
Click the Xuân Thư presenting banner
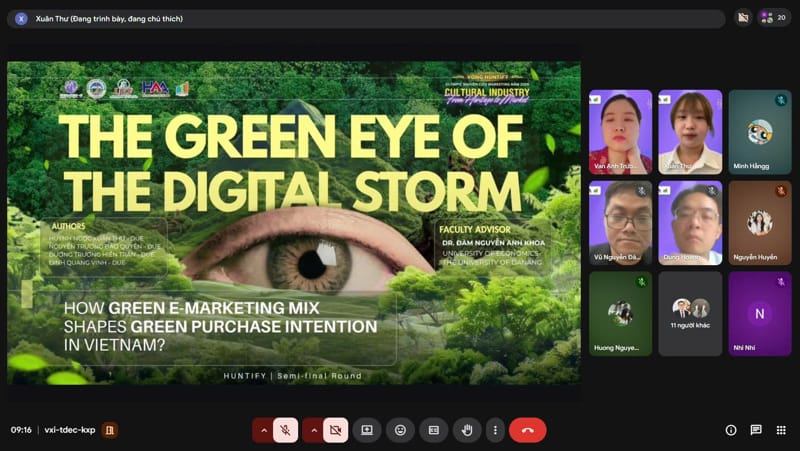[365, 19]
